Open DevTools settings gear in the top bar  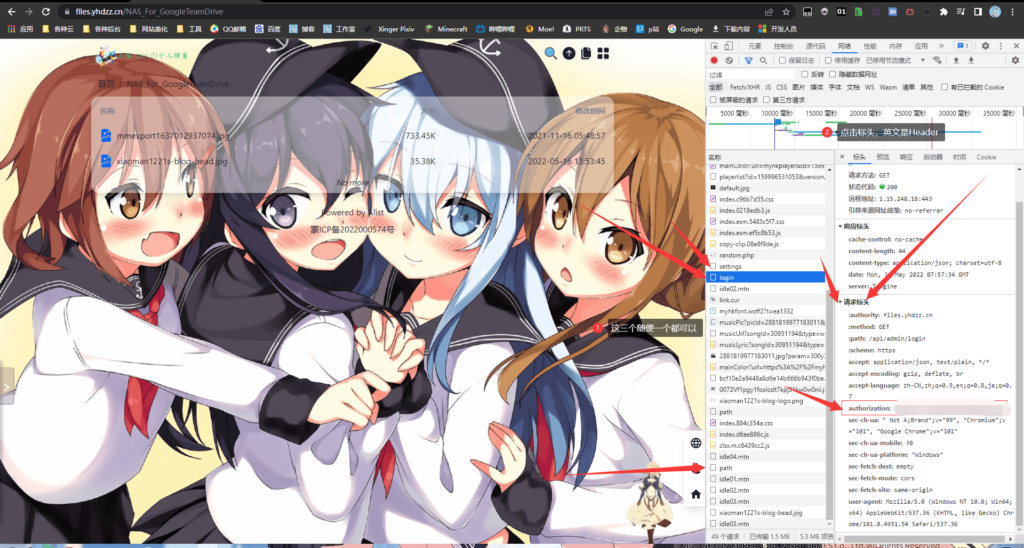(985, 46)
